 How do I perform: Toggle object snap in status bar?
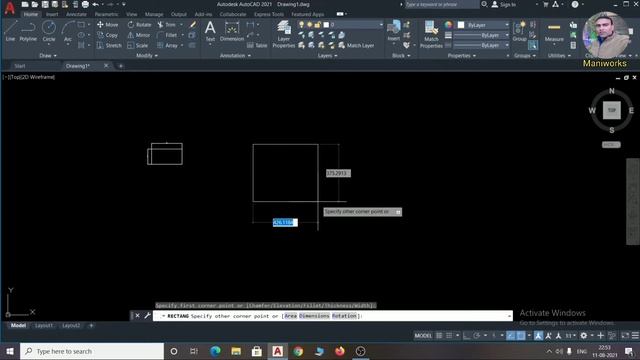coord(521,336)
